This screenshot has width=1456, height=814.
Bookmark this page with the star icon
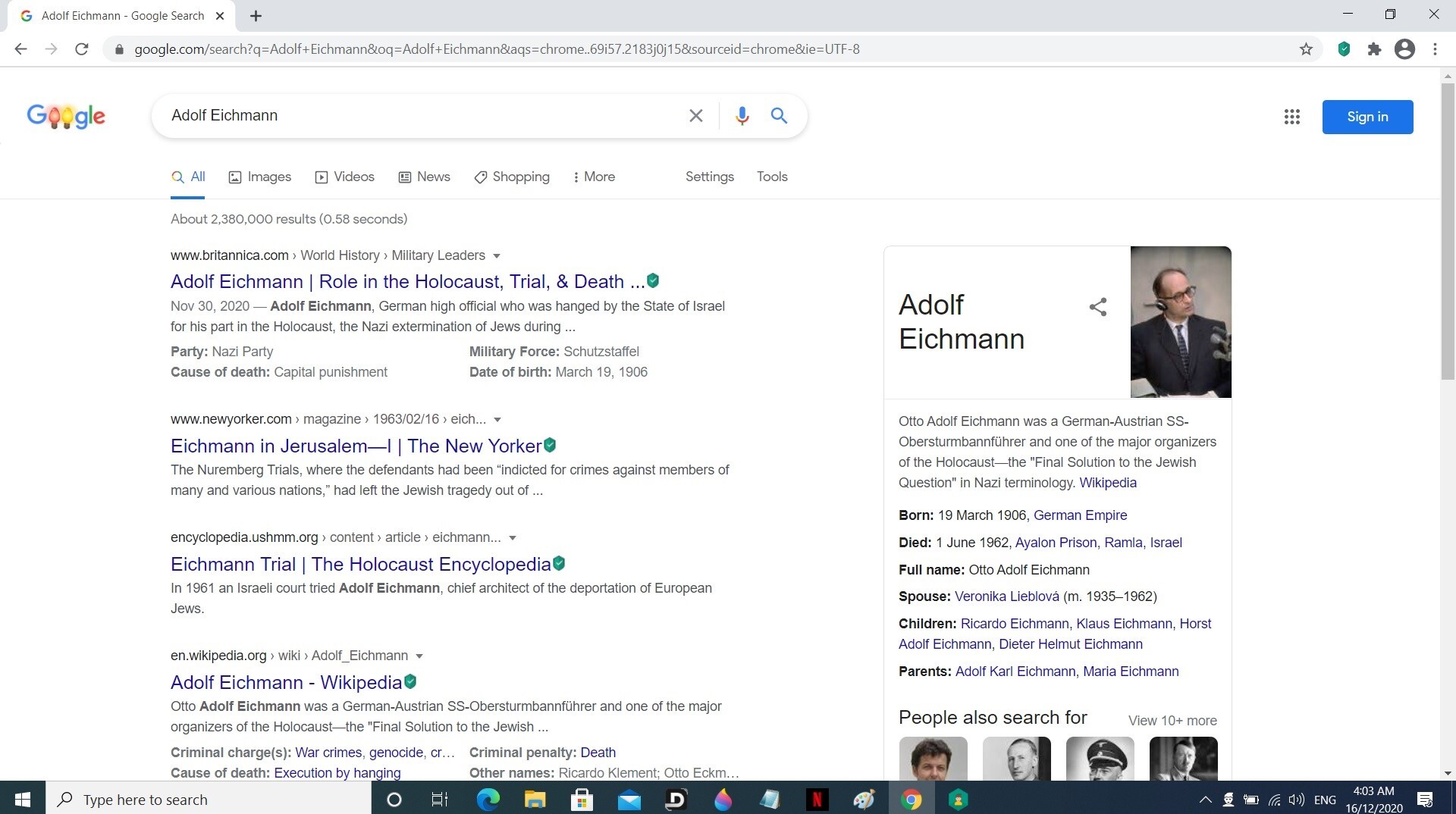pos(1306,49)
